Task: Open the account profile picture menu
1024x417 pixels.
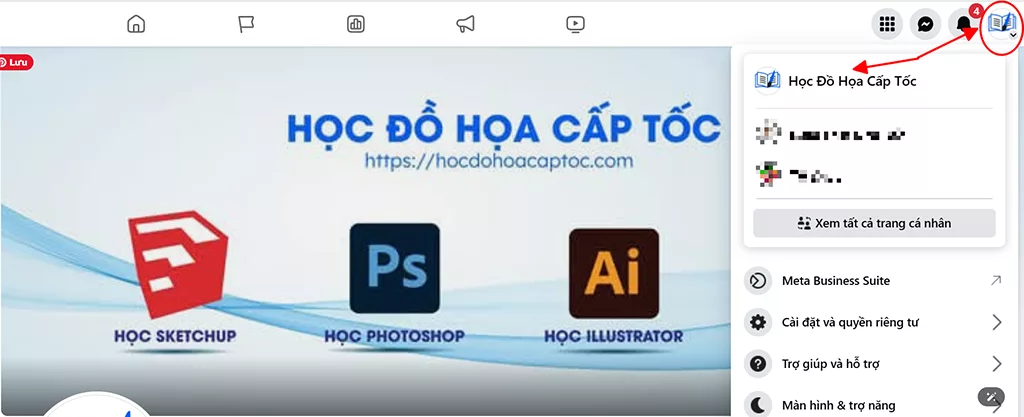Action: pos(1002,25)
